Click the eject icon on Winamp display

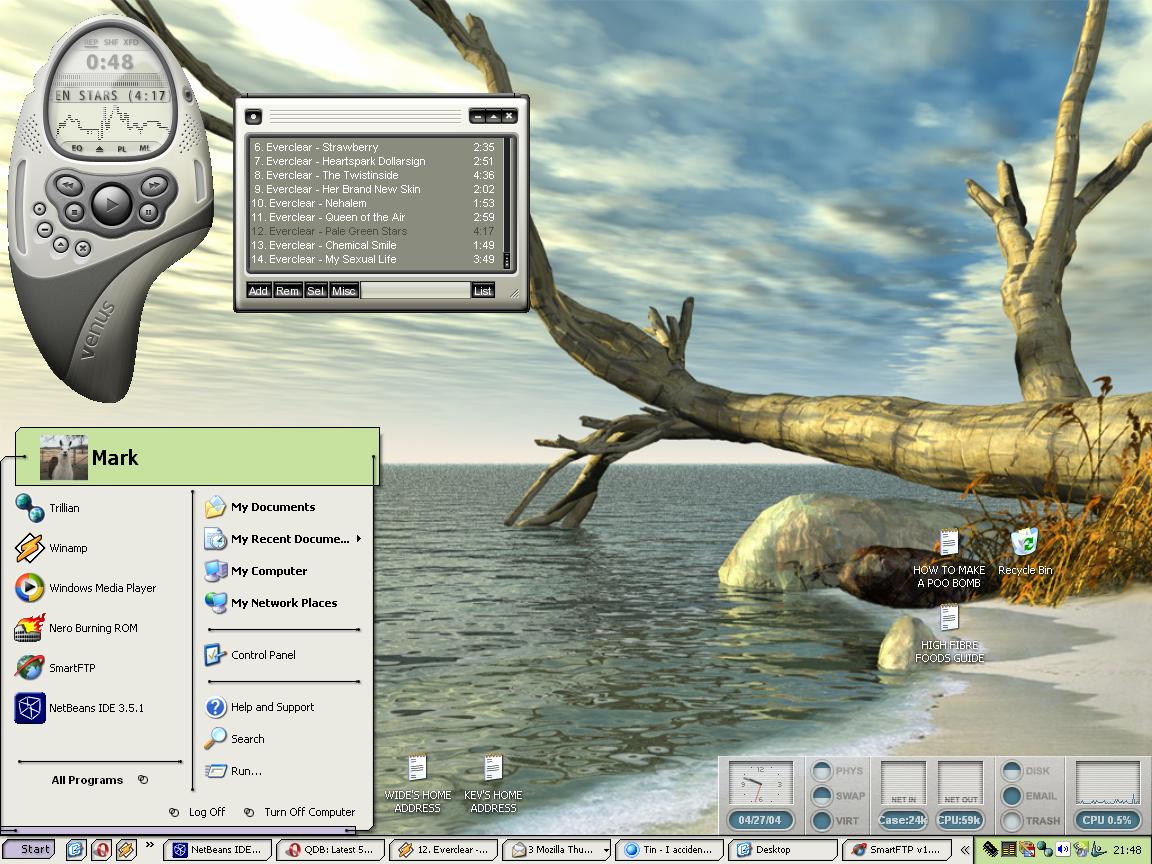(x=99, y=148)
